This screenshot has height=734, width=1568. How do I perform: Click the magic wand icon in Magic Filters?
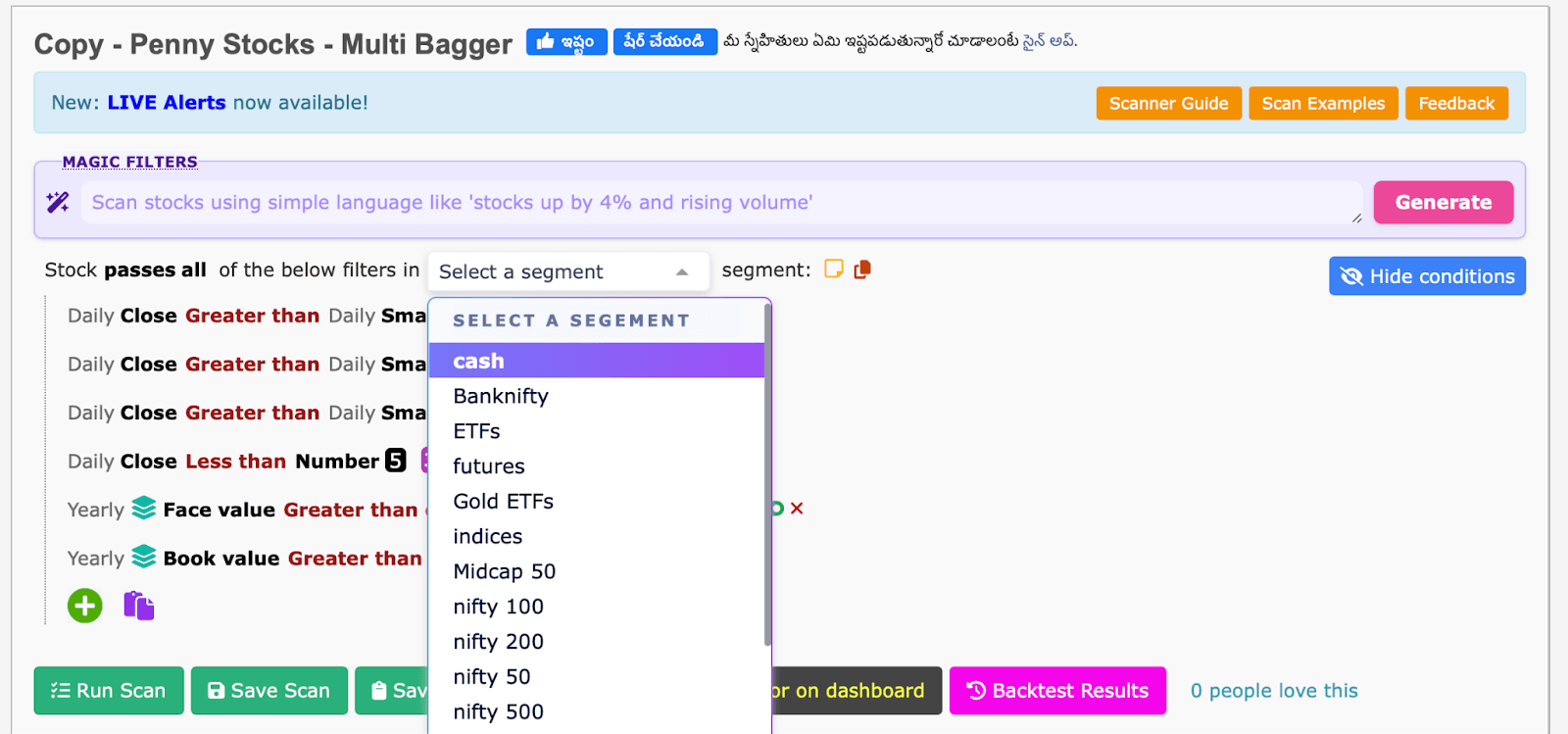[x=58, y=202]
